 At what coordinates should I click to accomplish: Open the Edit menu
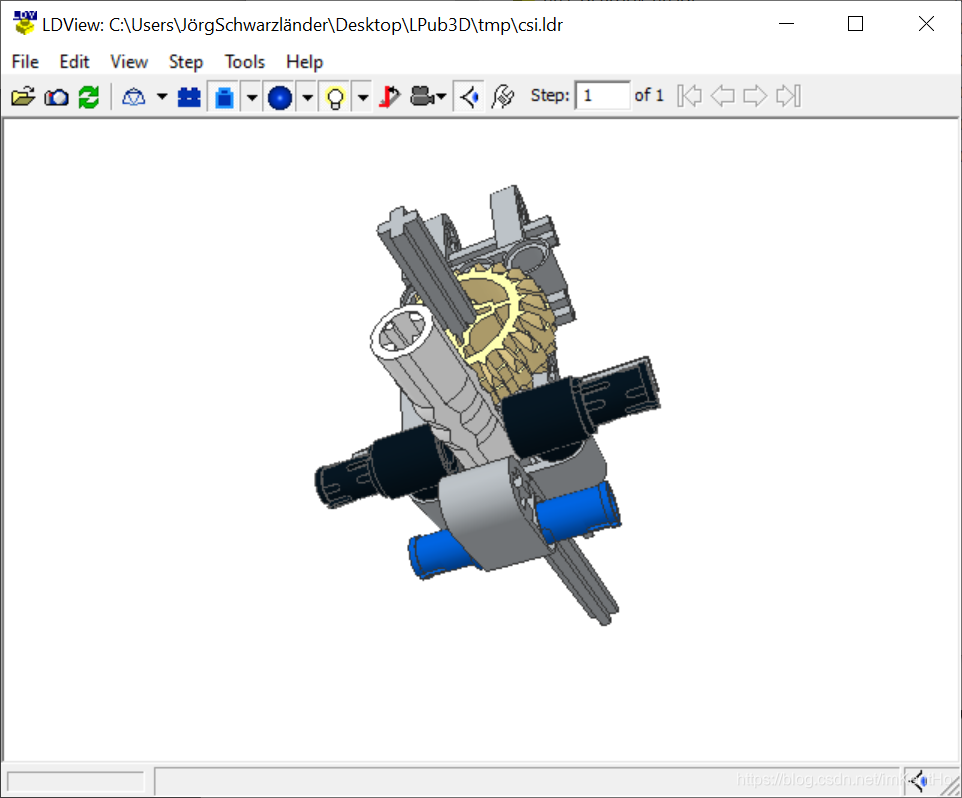point(74,62)
